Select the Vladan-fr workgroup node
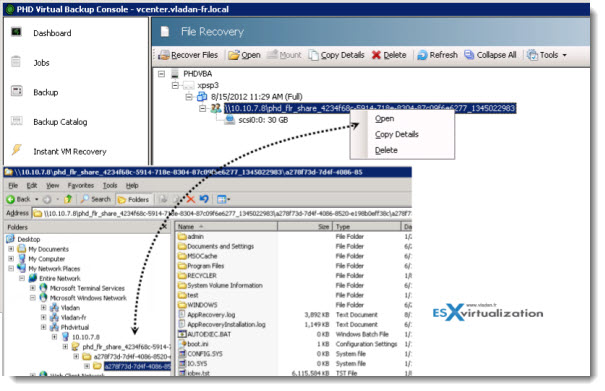 click(x=73, y=318)
